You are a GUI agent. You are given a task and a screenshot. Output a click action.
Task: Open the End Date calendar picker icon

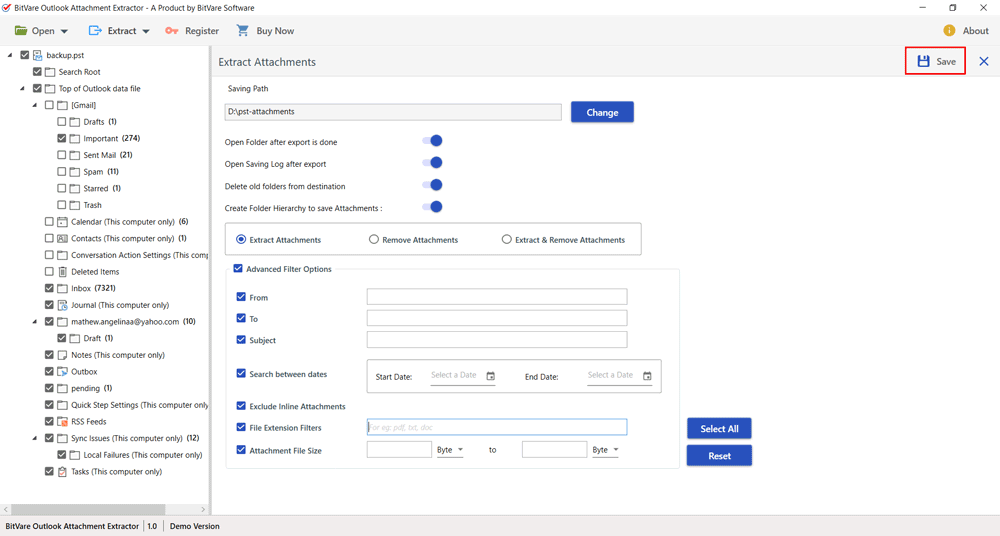(647, 376)
